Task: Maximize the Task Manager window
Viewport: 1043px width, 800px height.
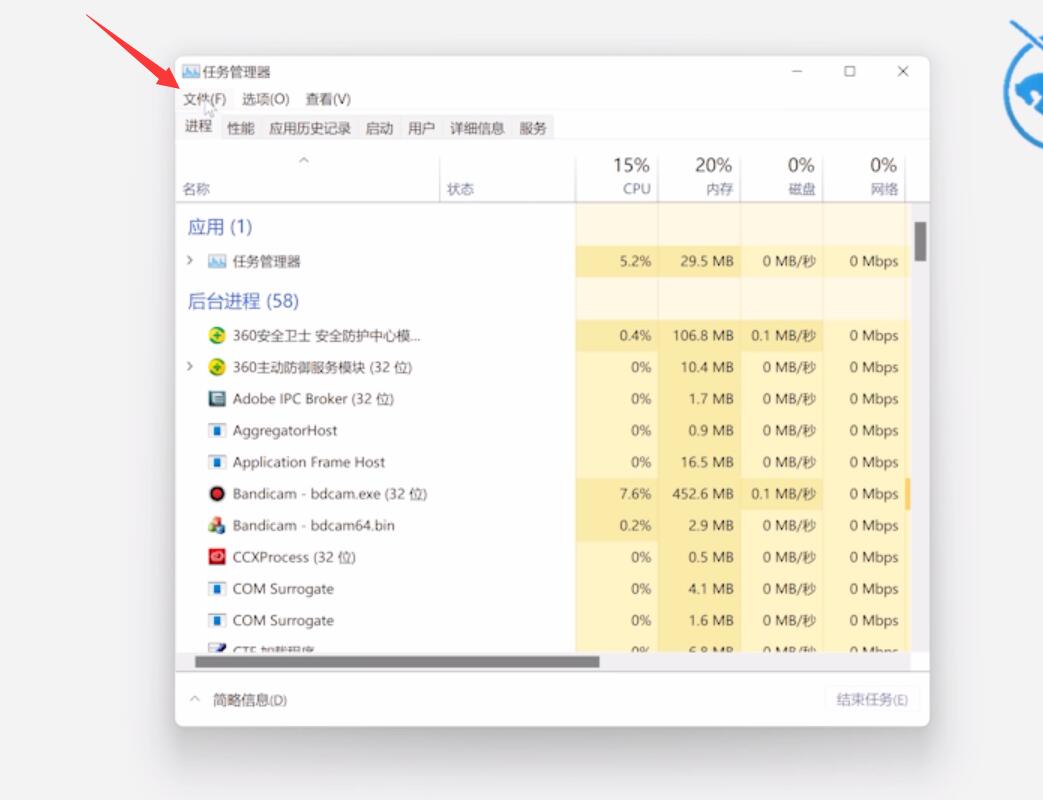Action: click(x=849, y=71)
